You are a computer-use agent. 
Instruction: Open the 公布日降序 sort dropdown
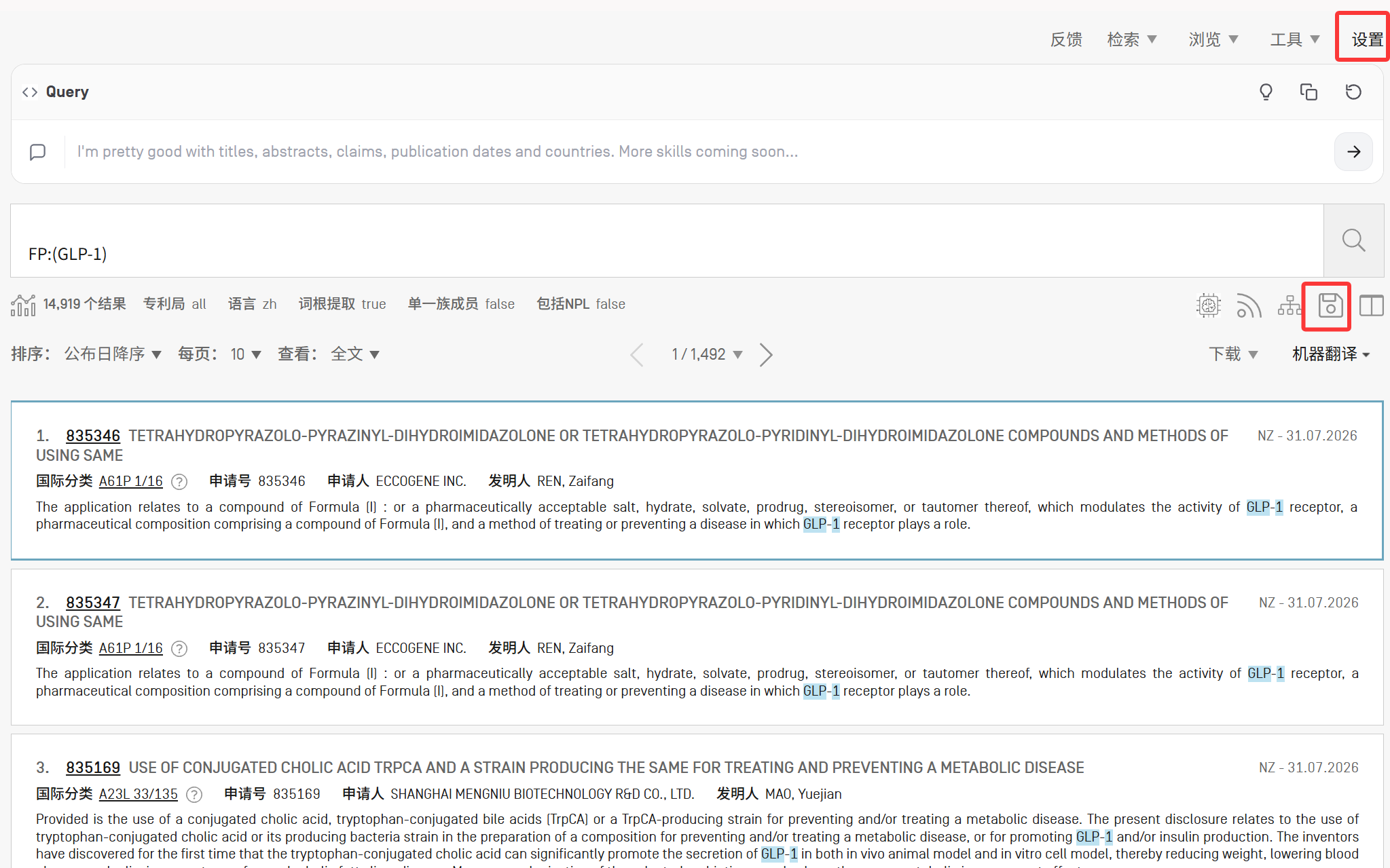(x=113, y=354)
